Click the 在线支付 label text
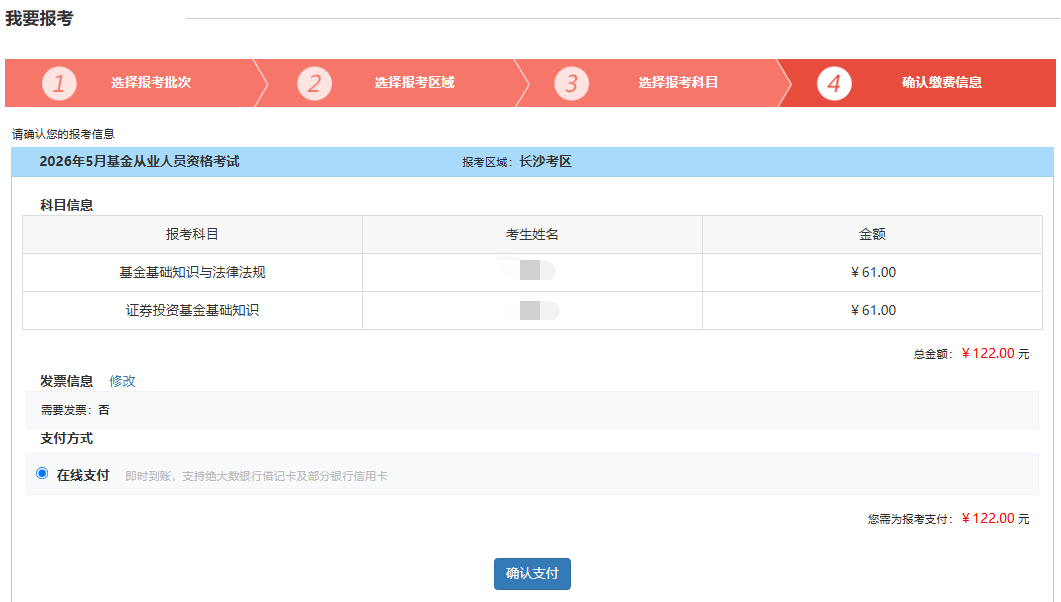Image resolution: width=1061 pixels, height=602 pixels. click(83, 475)
